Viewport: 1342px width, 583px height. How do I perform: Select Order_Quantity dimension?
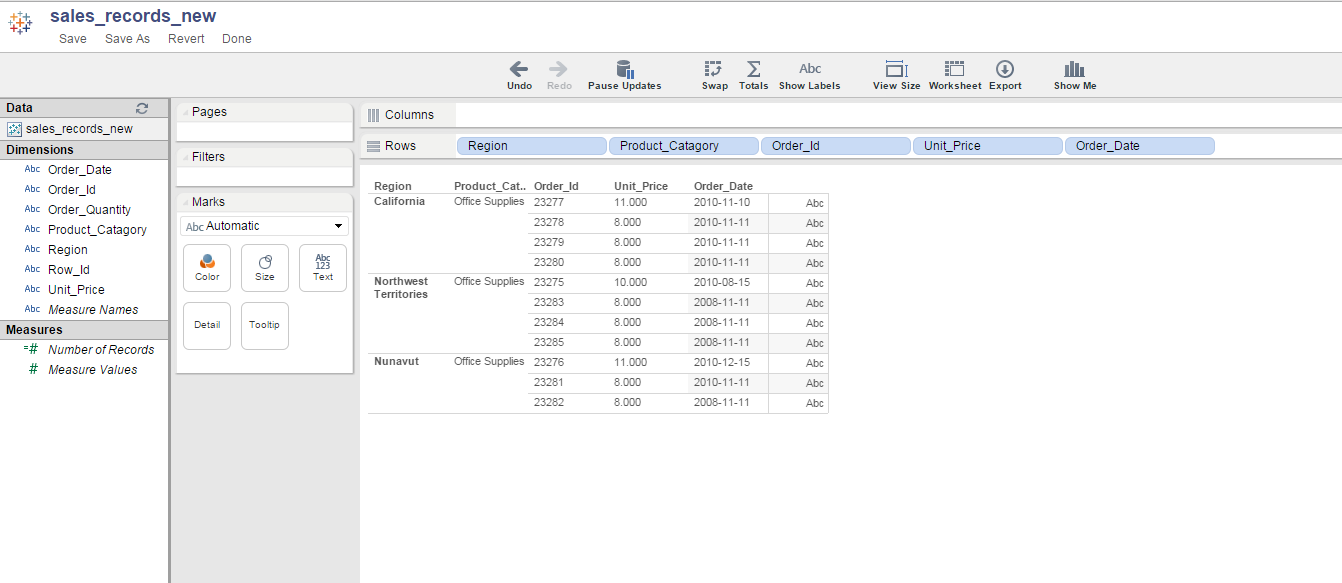[89, 210]
